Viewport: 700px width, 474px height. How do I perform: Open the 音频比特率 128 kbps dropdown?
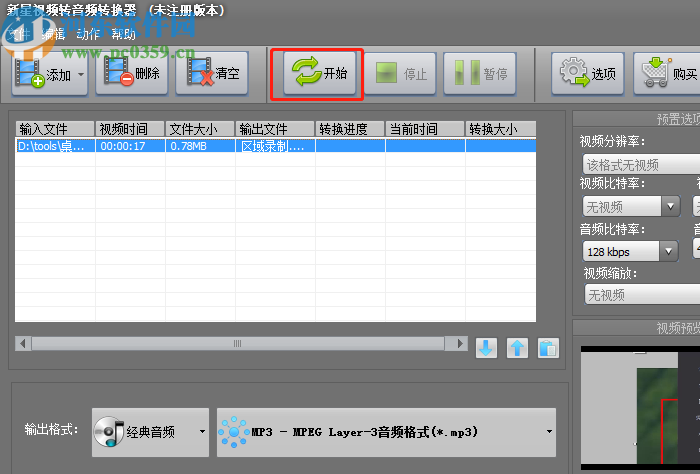[630, 252]
